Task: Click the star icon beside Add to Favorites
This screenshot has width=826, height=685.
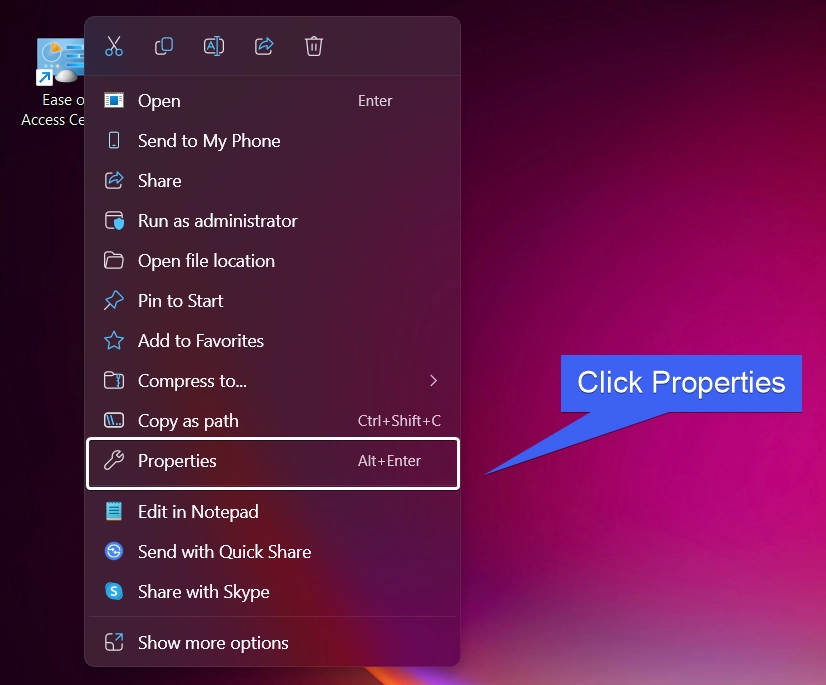Action: tap(114, 340)
